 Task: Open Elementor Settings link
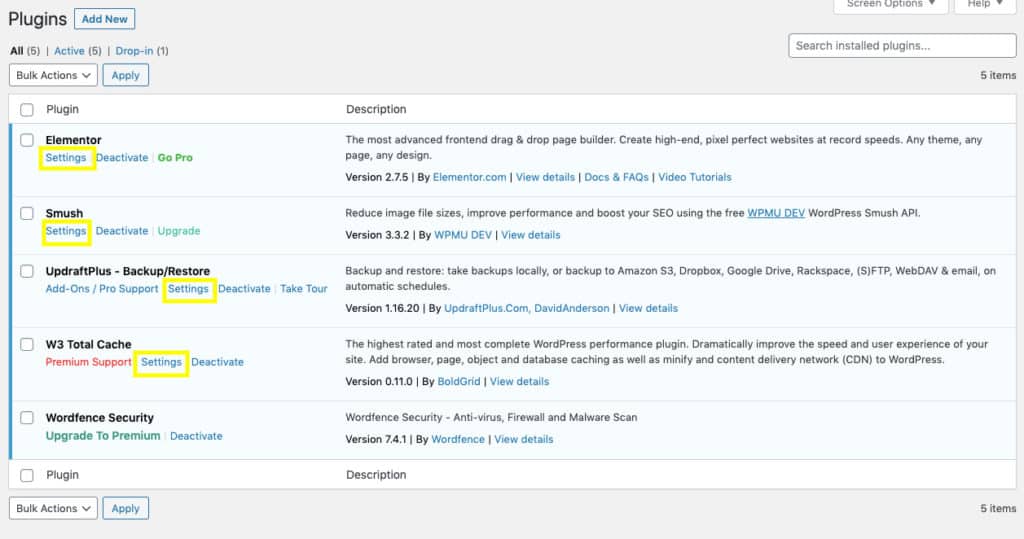click(66, 157)
